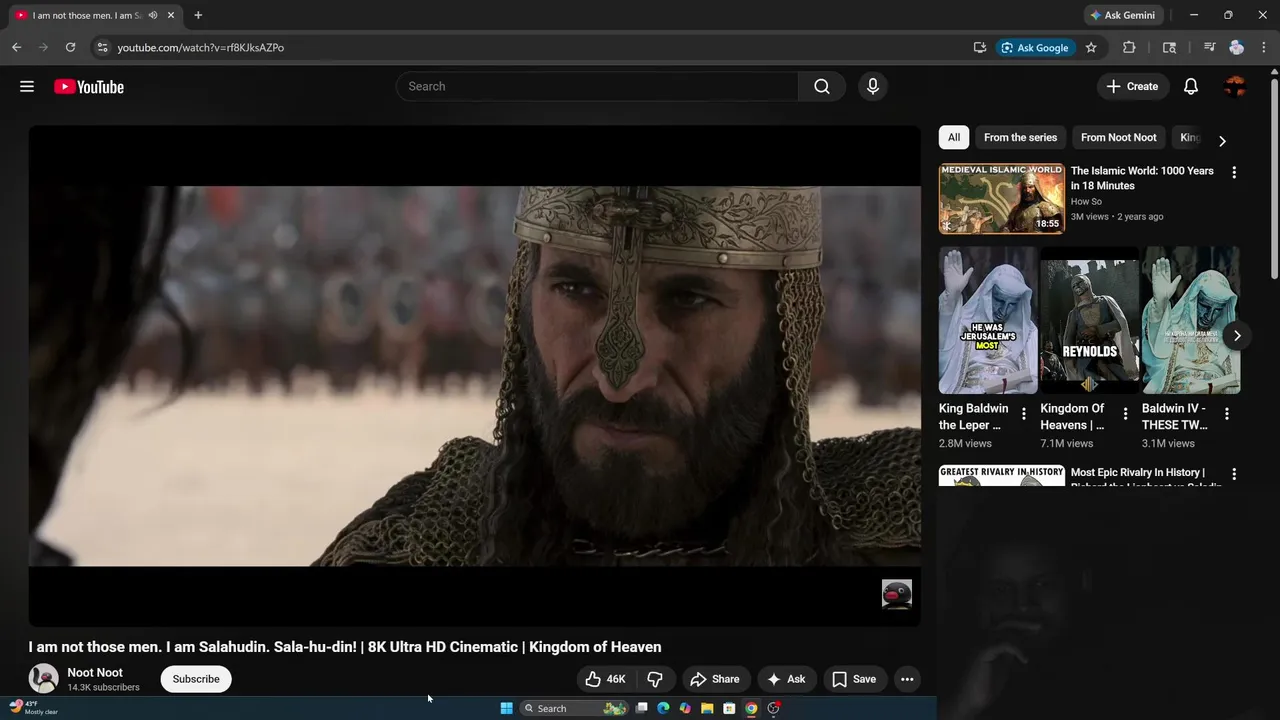This screenshot has height=720, width=1280.
Task: Open options for Kingdom Of Heavens short
Action: 1125,414
